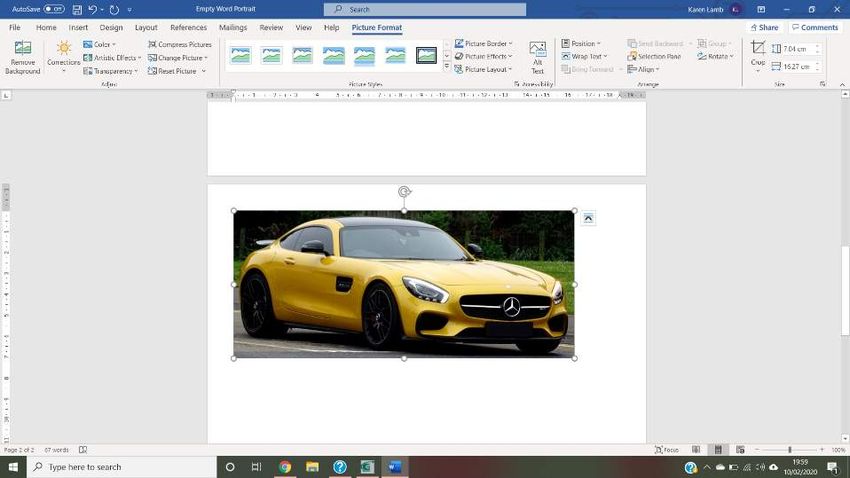Open the Color adjustment dropdown

tap(99, 44)
